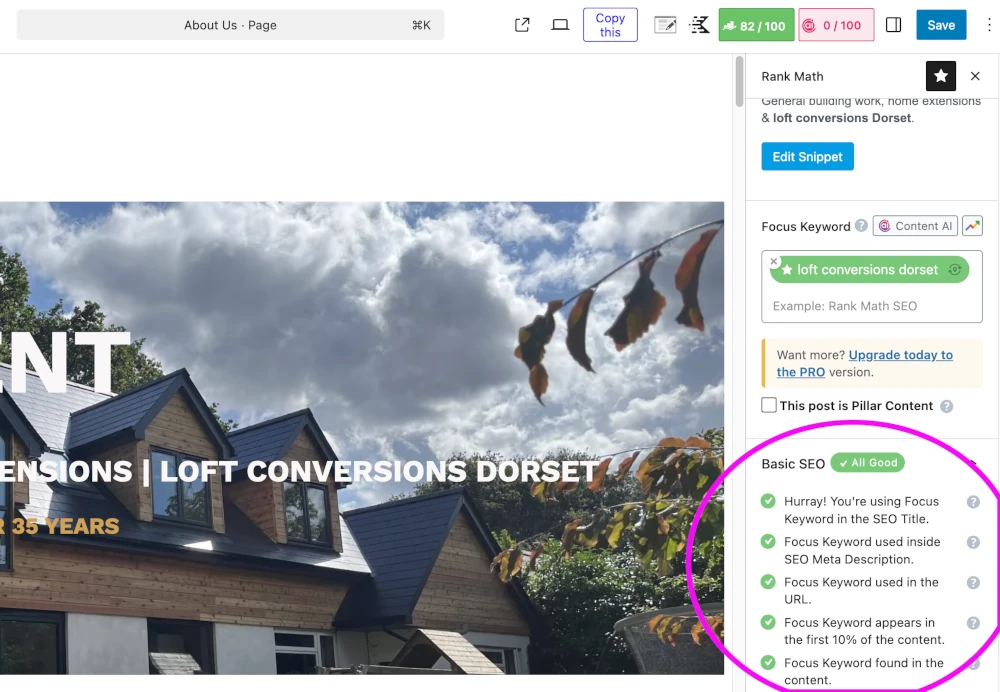Enable the This post is Pillar Content checkbox
This screenshot has width=1000, height=692.
coord(769,406)
